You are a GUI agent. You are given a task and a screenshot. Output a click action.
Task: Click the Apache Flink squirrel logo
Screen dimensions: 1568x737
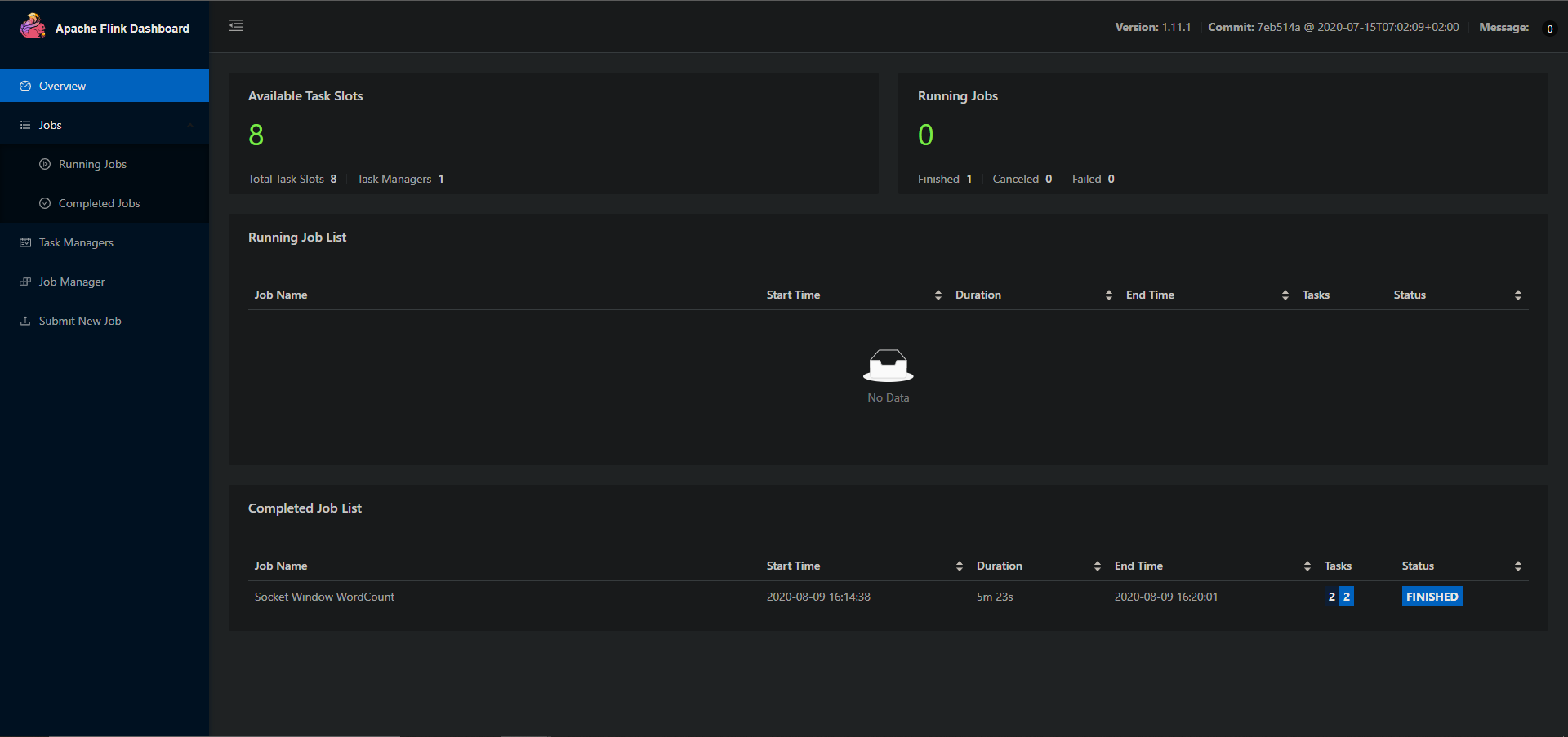tap(33, 26)
